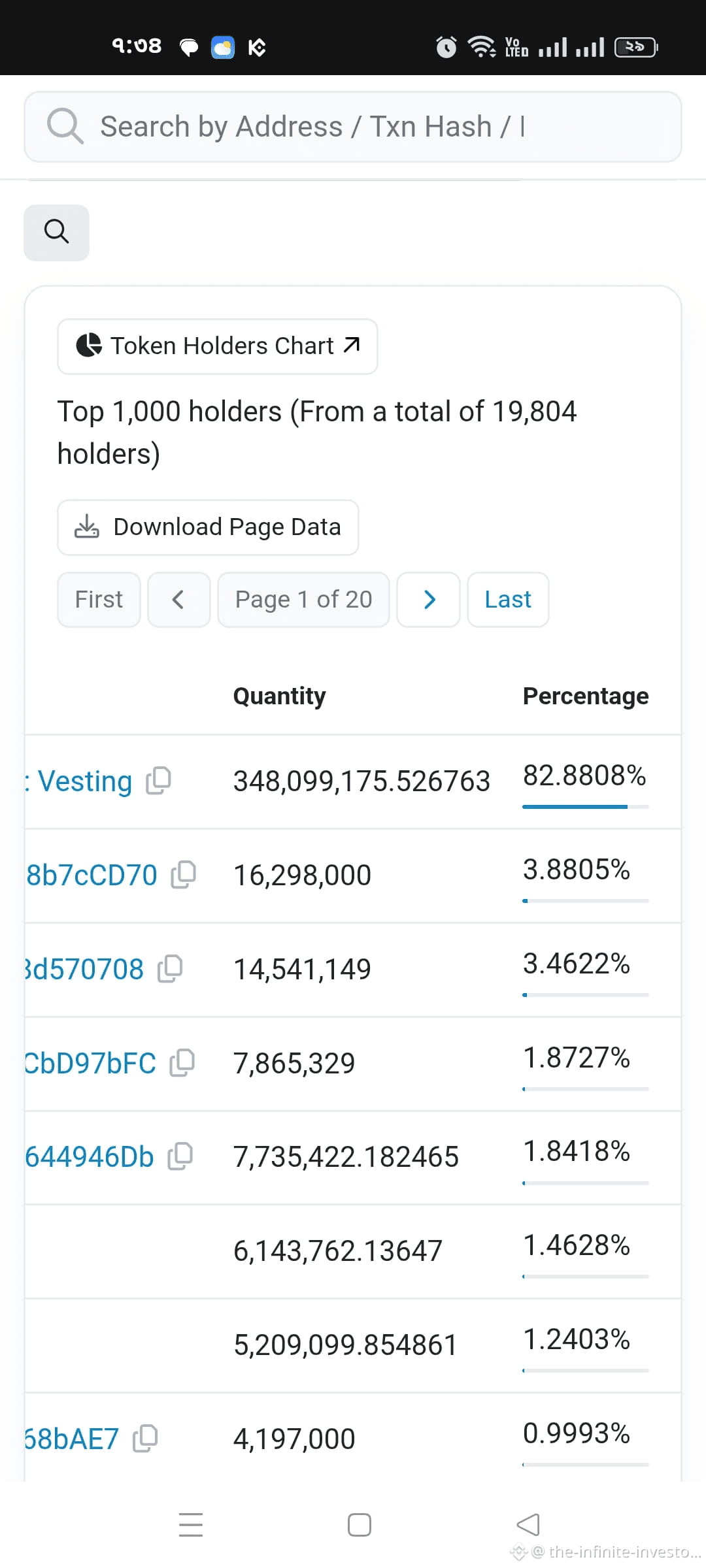The width and height of the screenshot is (706, 1568).
Task: Open holder address 8b7cCD70
Action: 92,875
